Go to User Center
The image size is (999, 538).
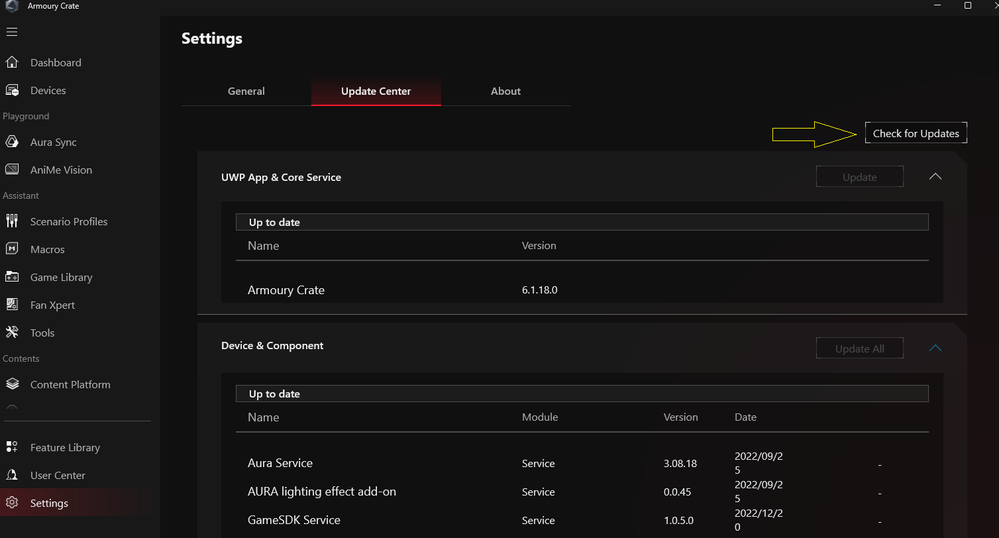[x=57, y=476]
